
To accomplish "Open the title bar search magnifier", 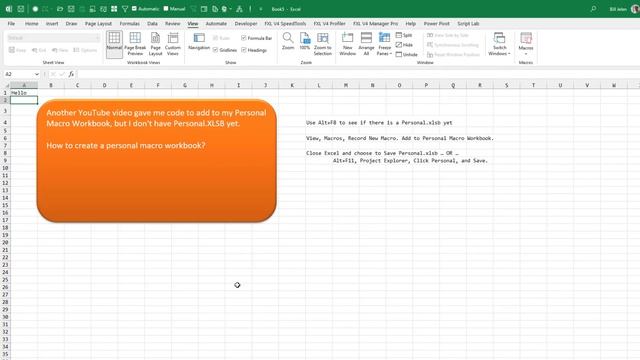I will pyautogui.click(x=593, y=9).
